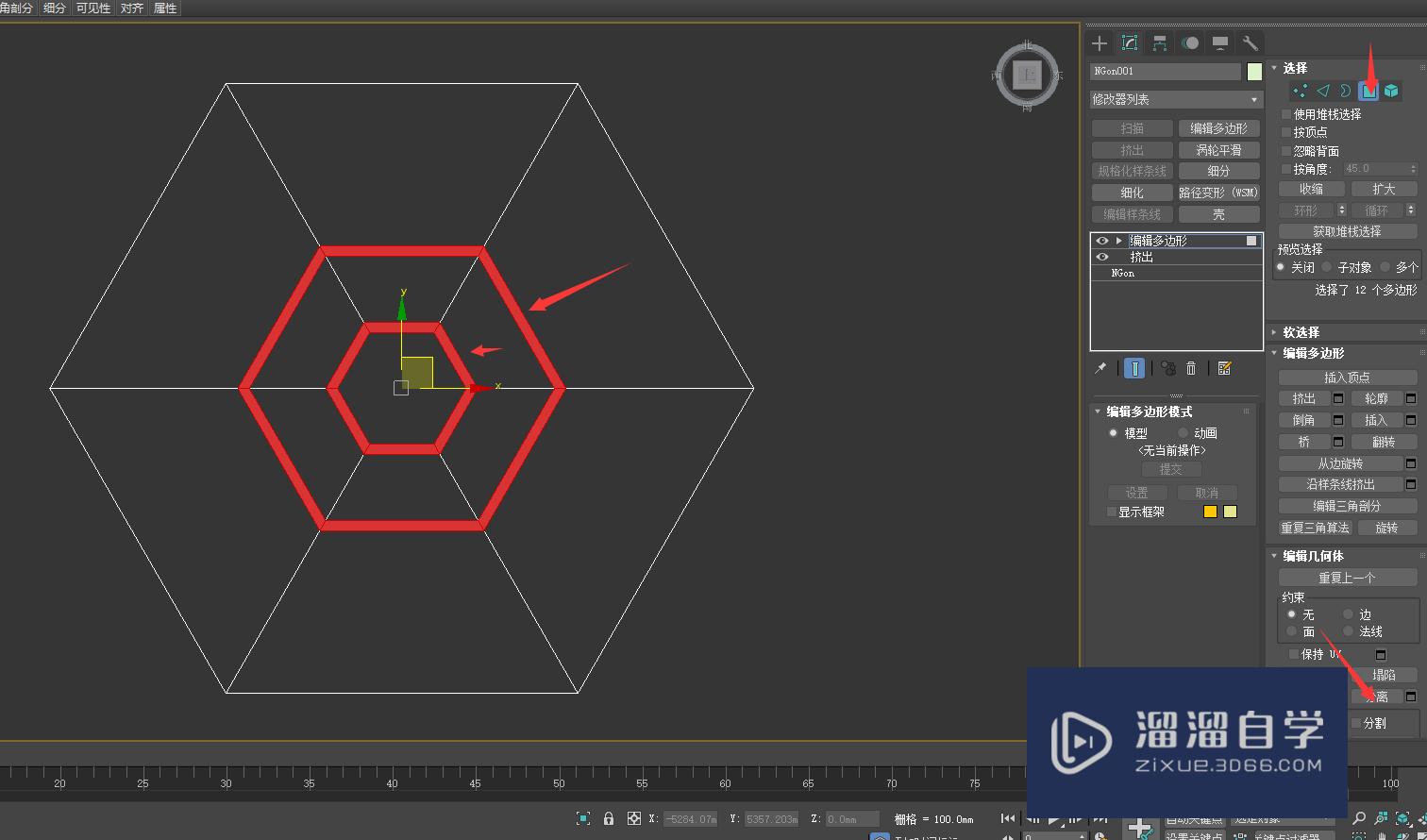The width and height of the screenshot is (1427, 840).
Task: Toggle absolute/offset transform type-in icon
Action: tap(634, 818)
